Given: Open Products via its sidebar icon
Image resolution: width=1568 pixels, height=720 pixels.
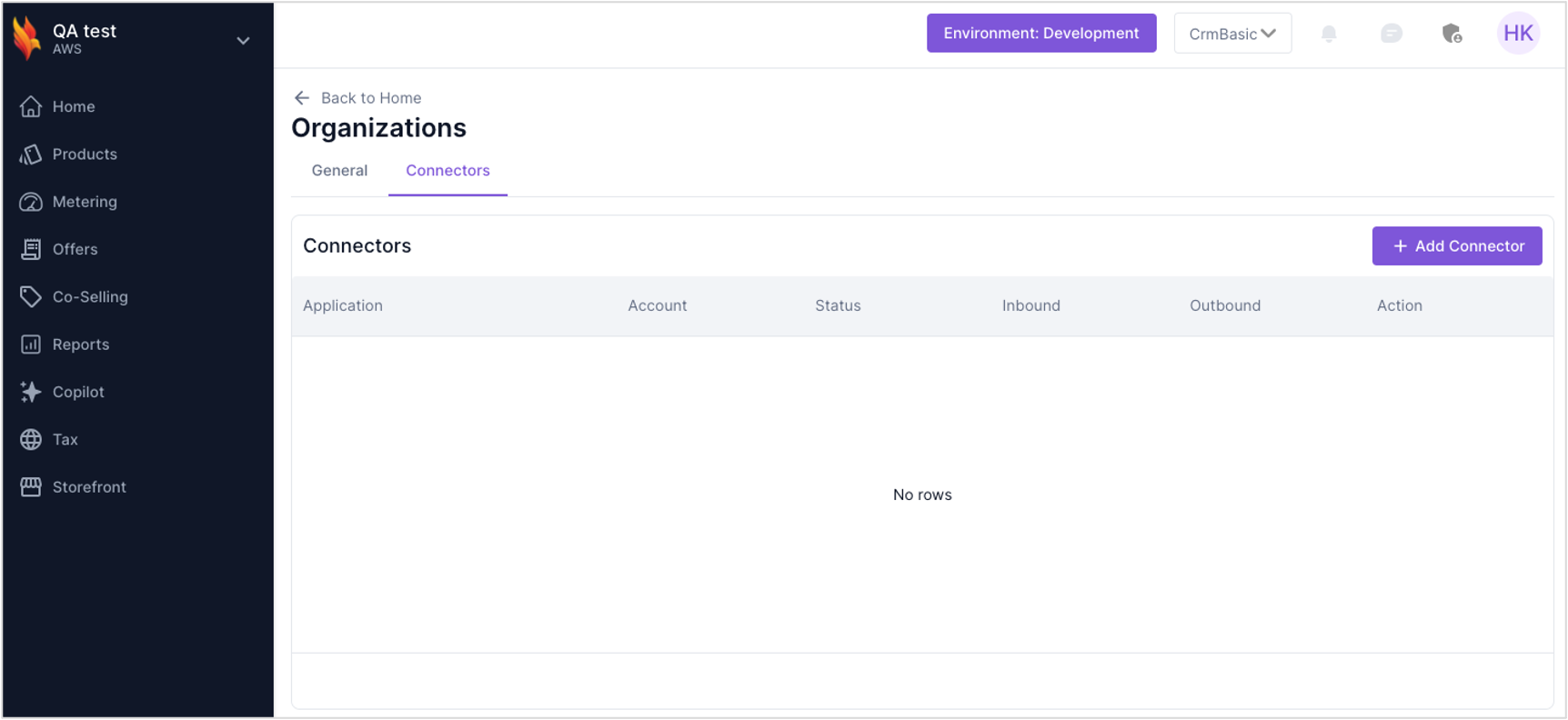Looking at the screenshot, I should click(x=31, y=155).
